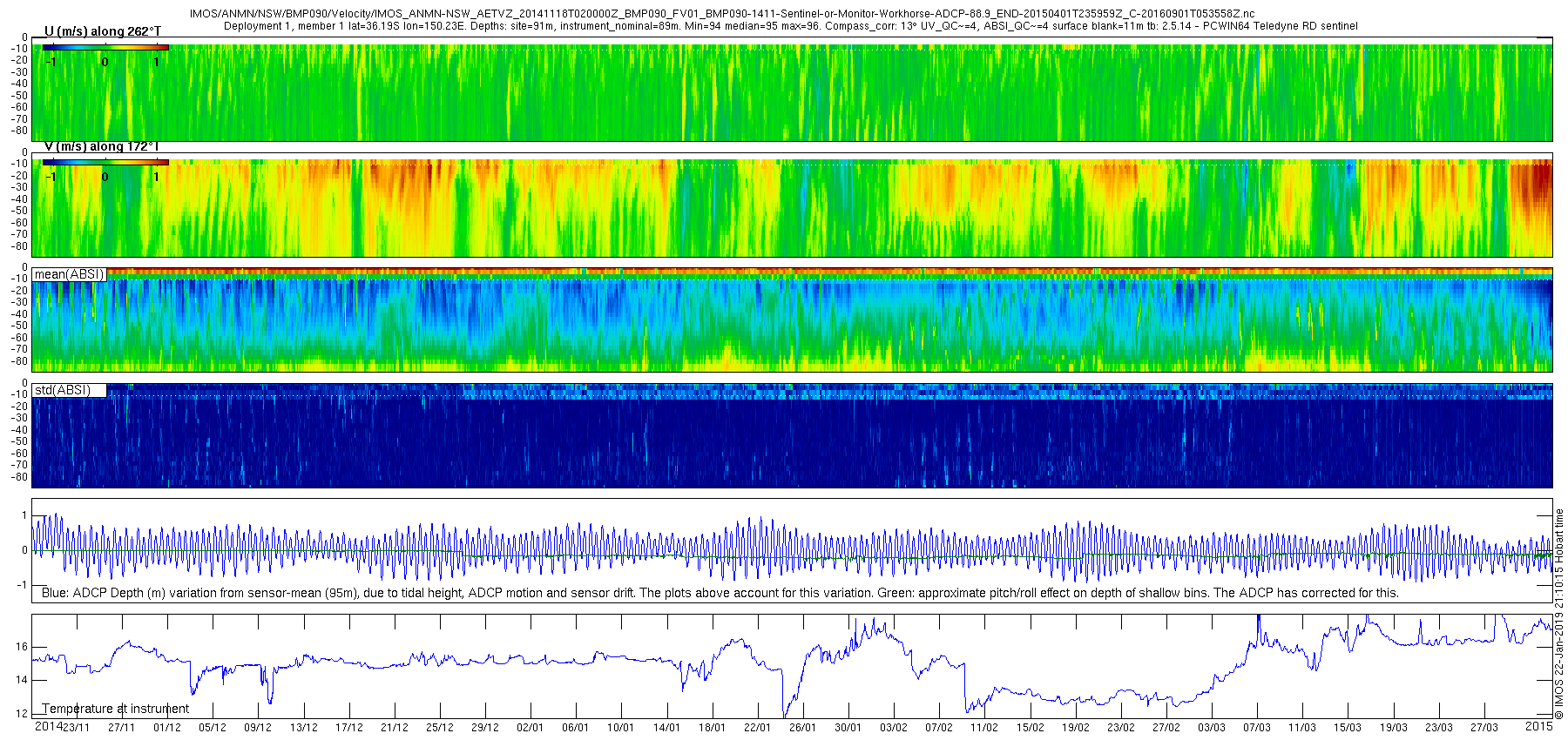
Task: Select the 07/03 date tick label
Action: tap(1257, 728)
